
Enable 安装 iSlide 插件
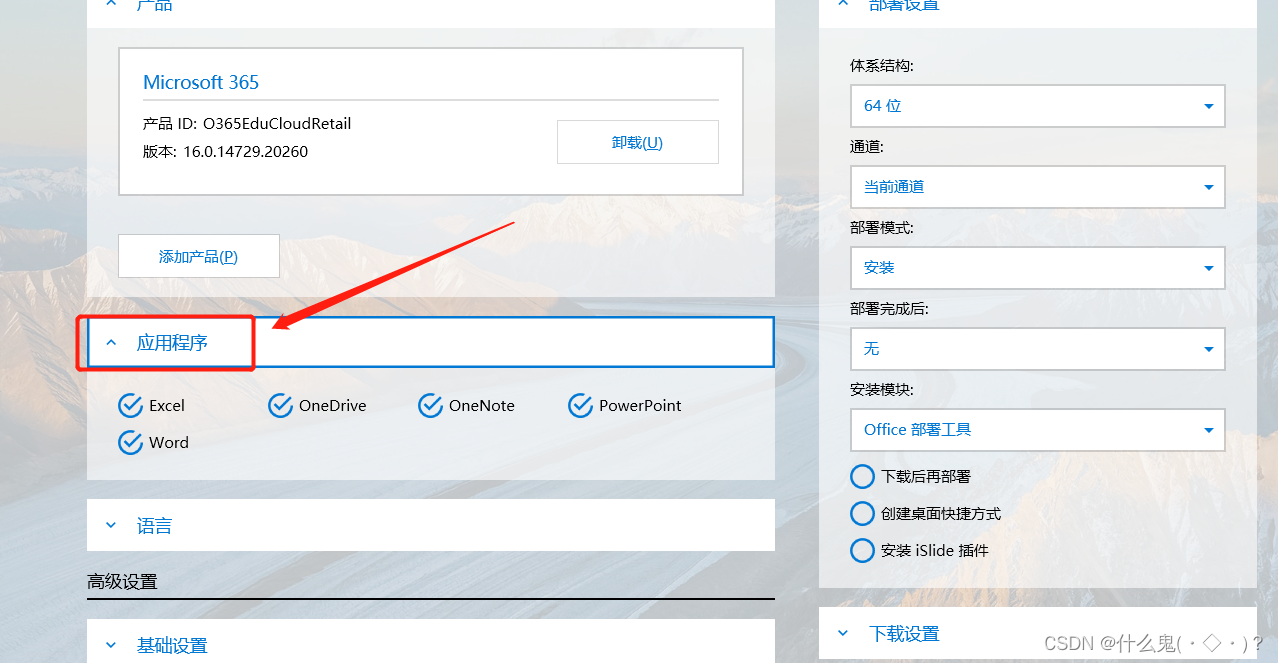[862, 550]
